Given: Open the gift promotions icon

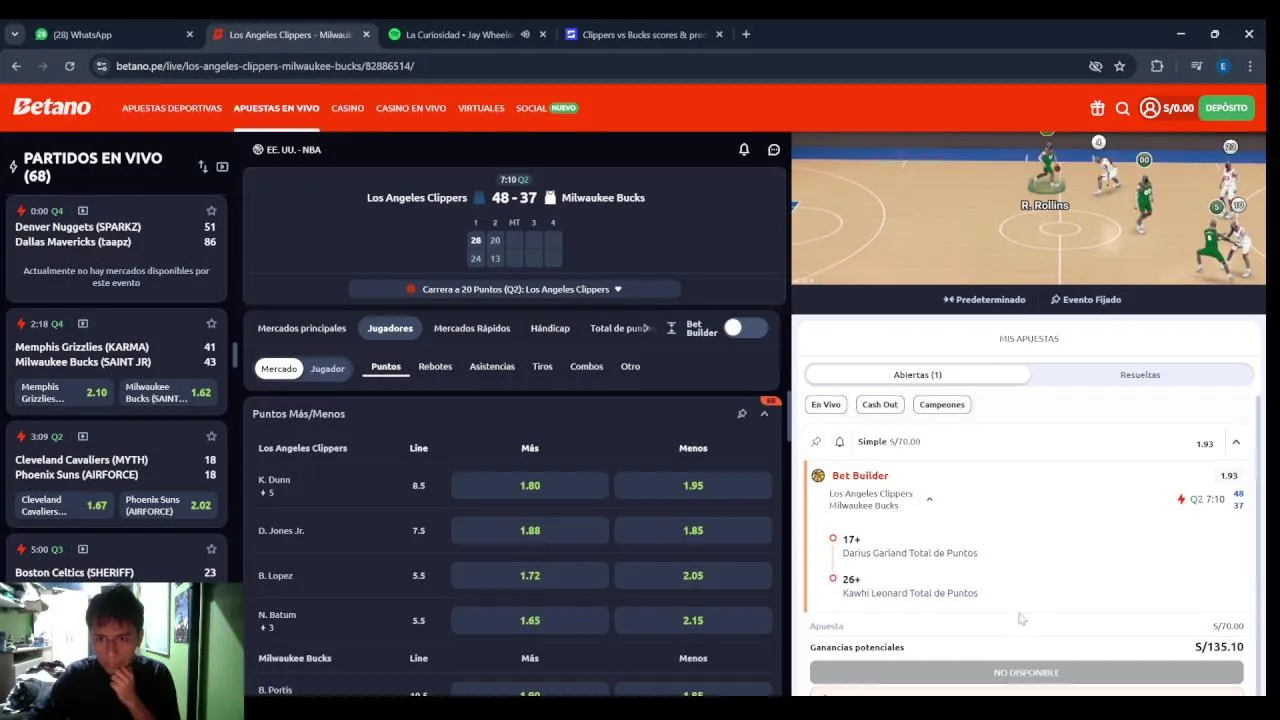Looking at the screenshot, I should (1097, 108).
